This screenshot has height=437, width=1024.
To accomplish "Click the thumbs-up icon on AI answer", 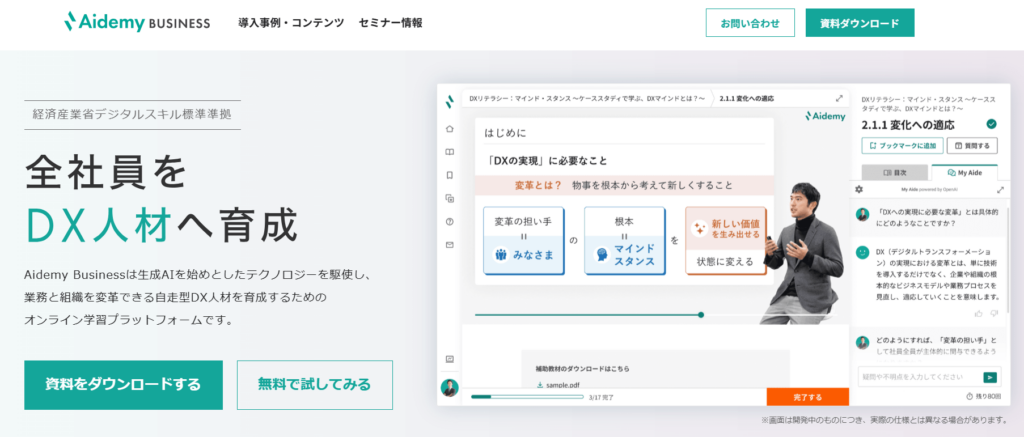I will [978, 314].
